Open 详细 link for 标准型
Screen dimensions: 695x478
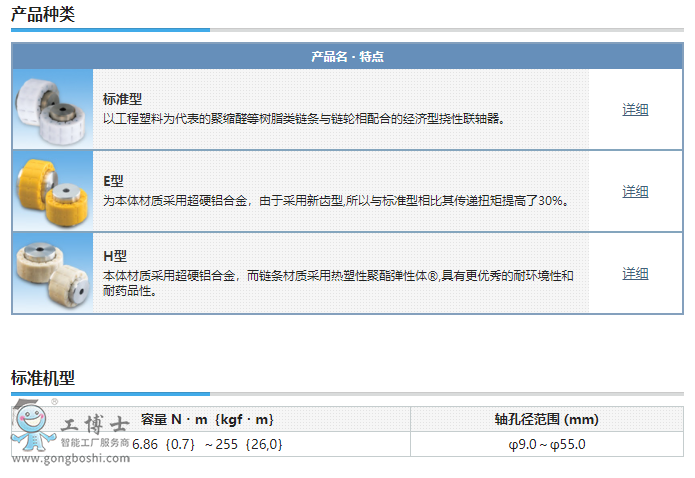point(635,109)
